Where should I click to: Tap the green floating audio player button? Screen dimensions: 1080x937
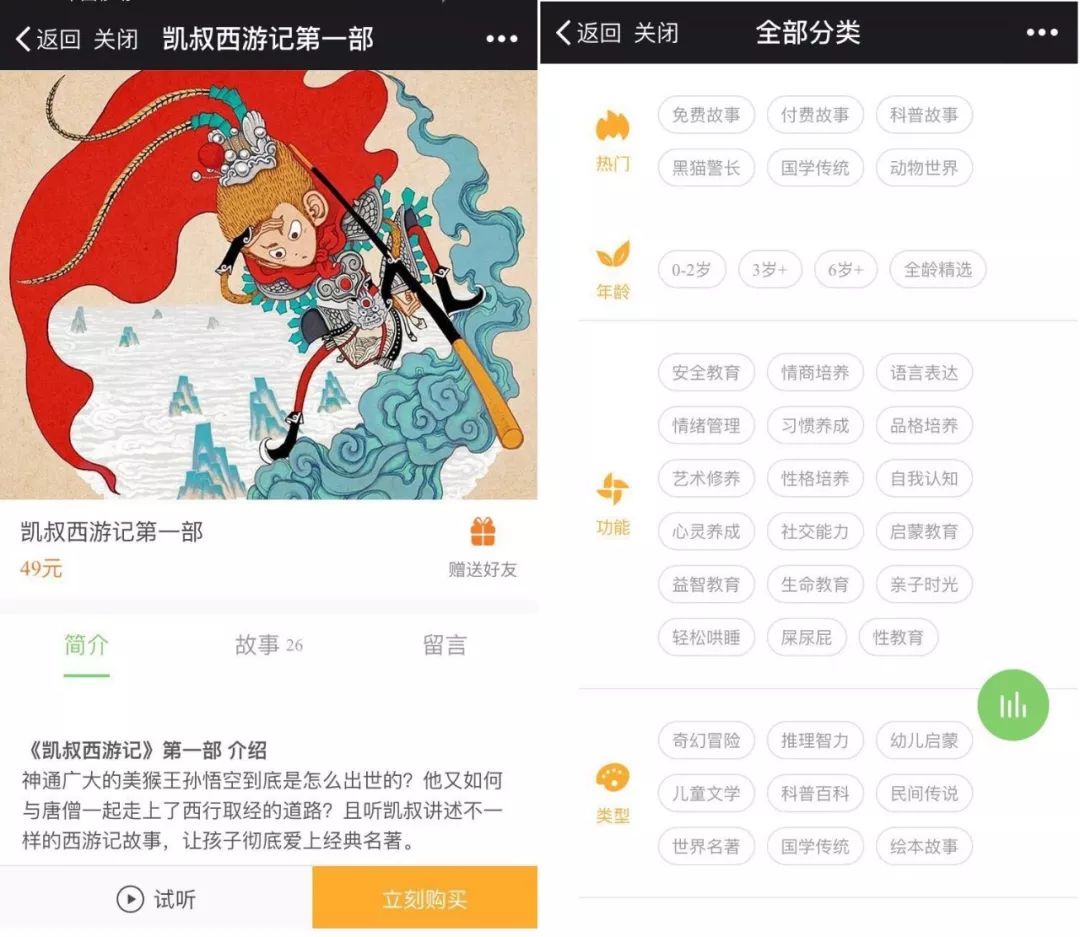(x=1013, y=705)
